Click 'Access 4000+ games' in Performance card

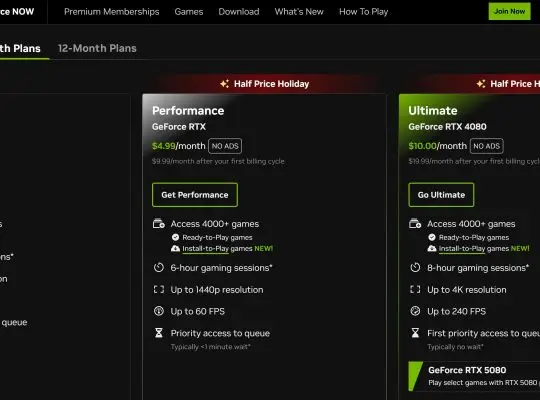click(x=215, y=224)
